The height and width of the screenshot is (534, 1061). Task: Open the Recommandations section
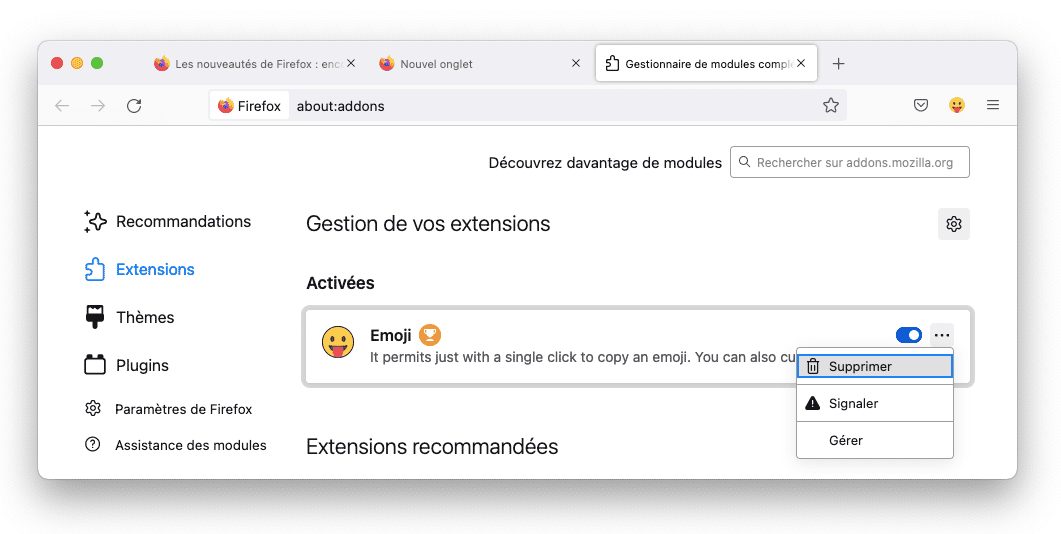(168, 221)
